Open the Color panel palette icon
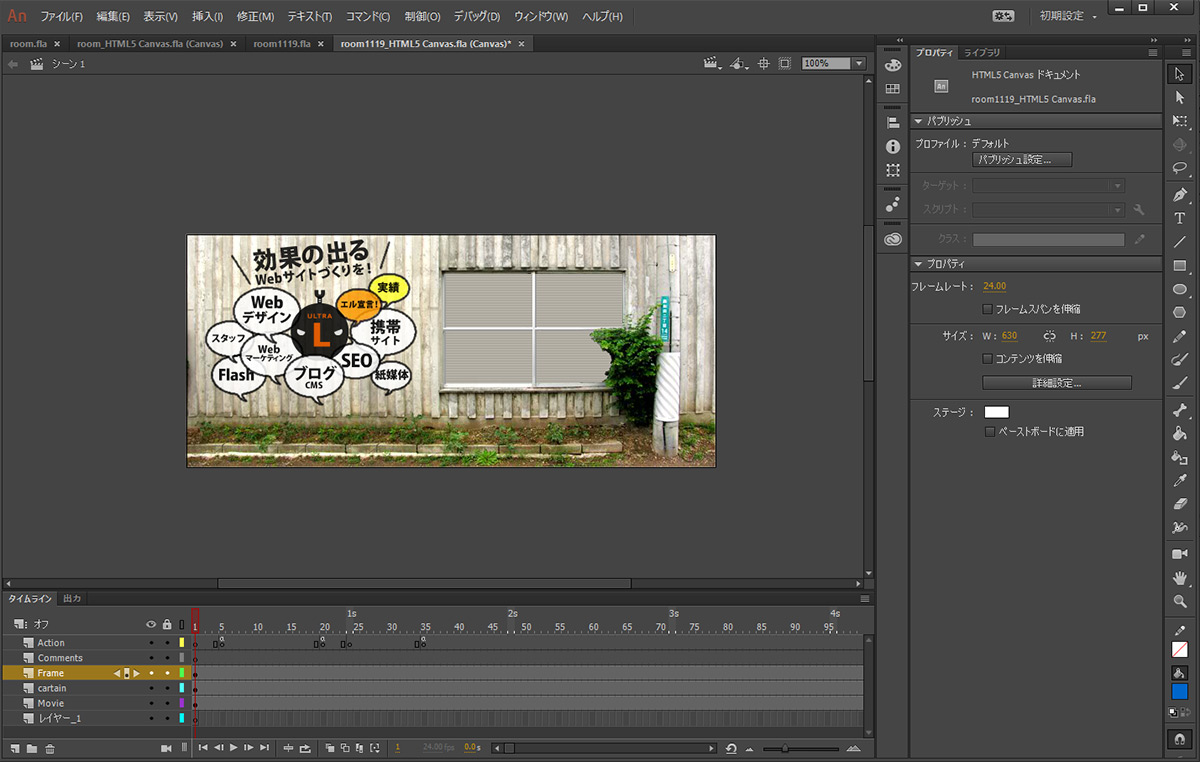The image size is (1200, 762). (x=893, y=65)
